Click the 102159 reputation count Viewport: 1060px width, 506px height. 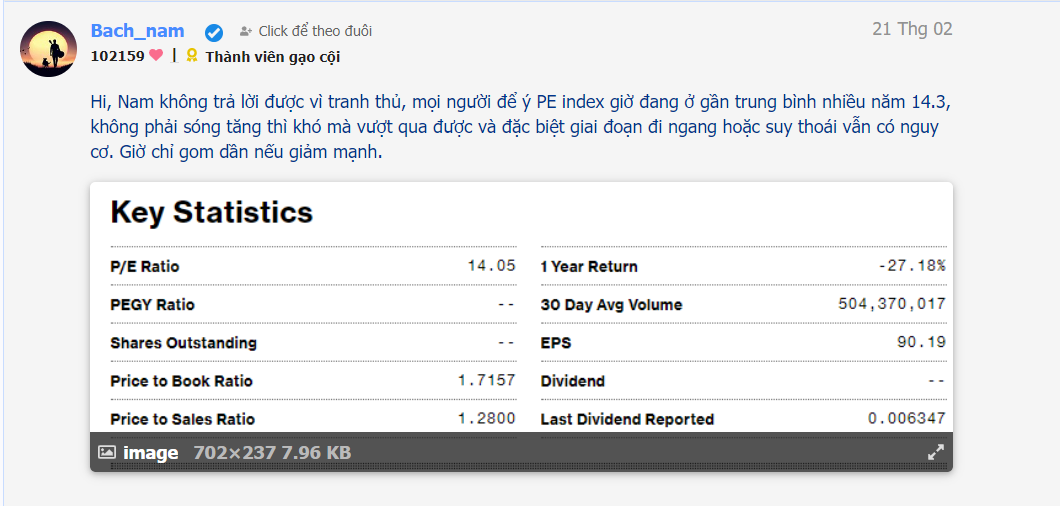click(x=117, y=56)
